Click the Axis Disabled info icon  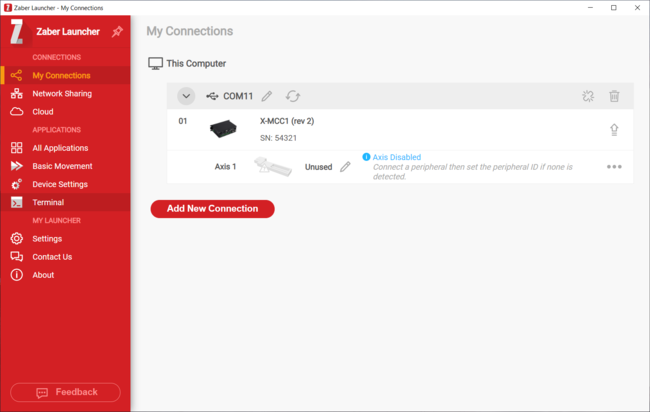[x=366, y=157]
